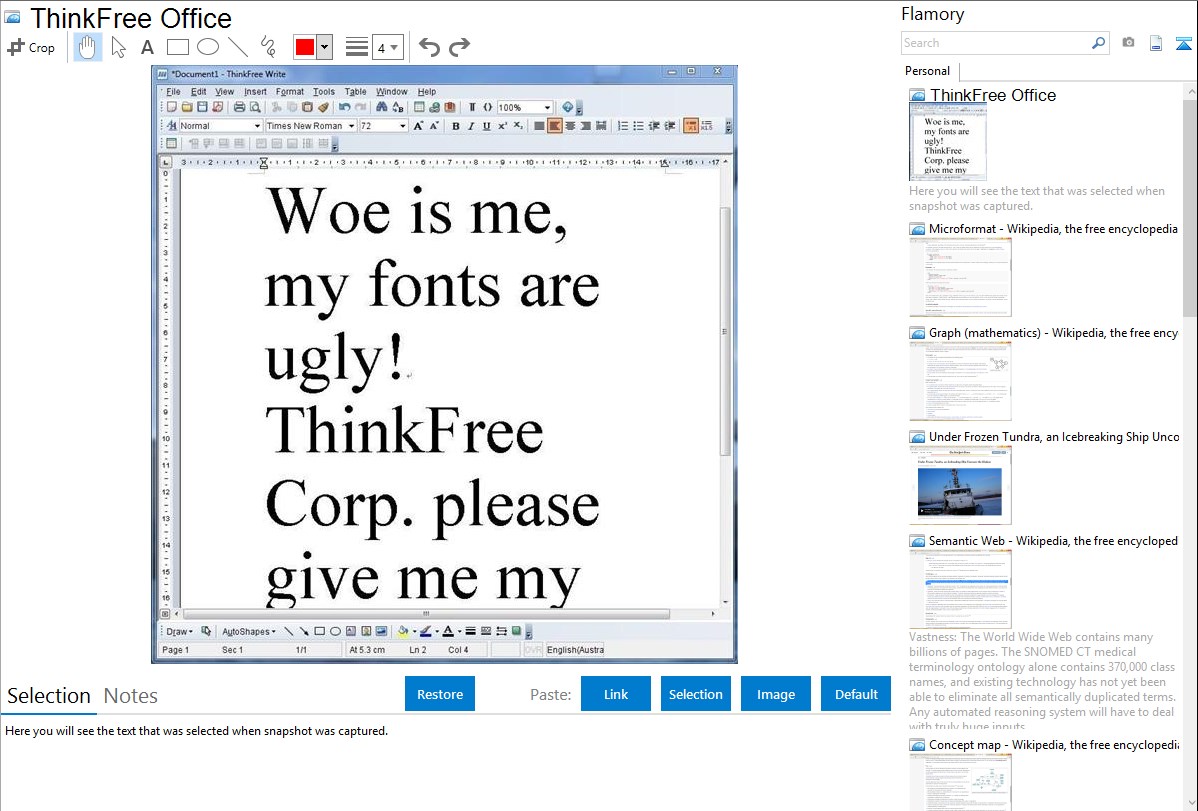The height and width of the screenshot is (811, 1198).
Task: Open the Under Frozen Tundra snapshot thumbnail
Action: click(960, 485)
